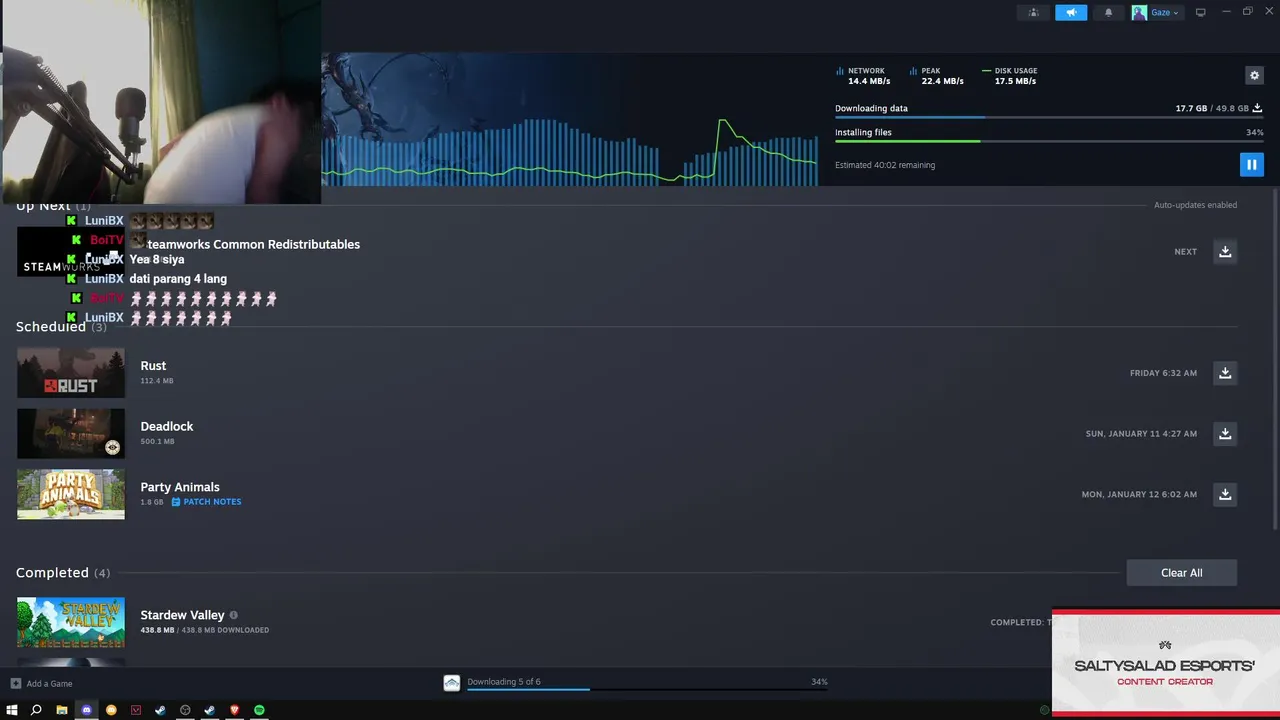This screenshot has height=720, width=1280.
Task: Open OBS Studio from taskbar
Action: coord(185,710)
